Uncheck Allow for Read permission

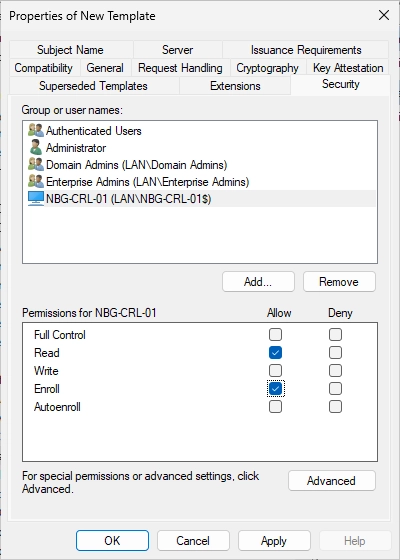click(275, 352)
